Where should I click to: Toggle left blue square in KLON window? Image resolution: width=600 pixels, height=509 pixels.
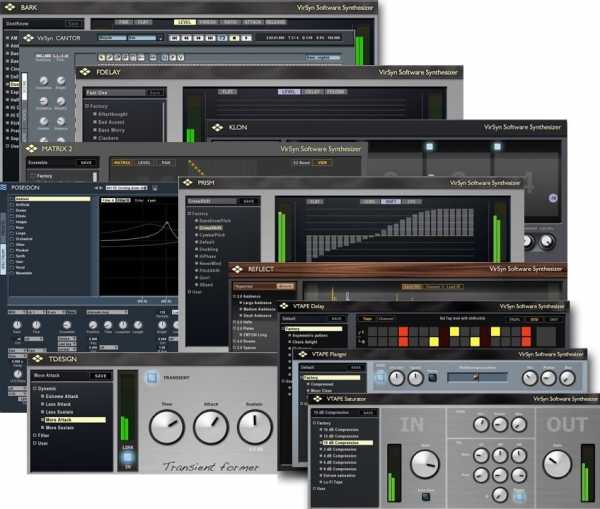[429, 146]
